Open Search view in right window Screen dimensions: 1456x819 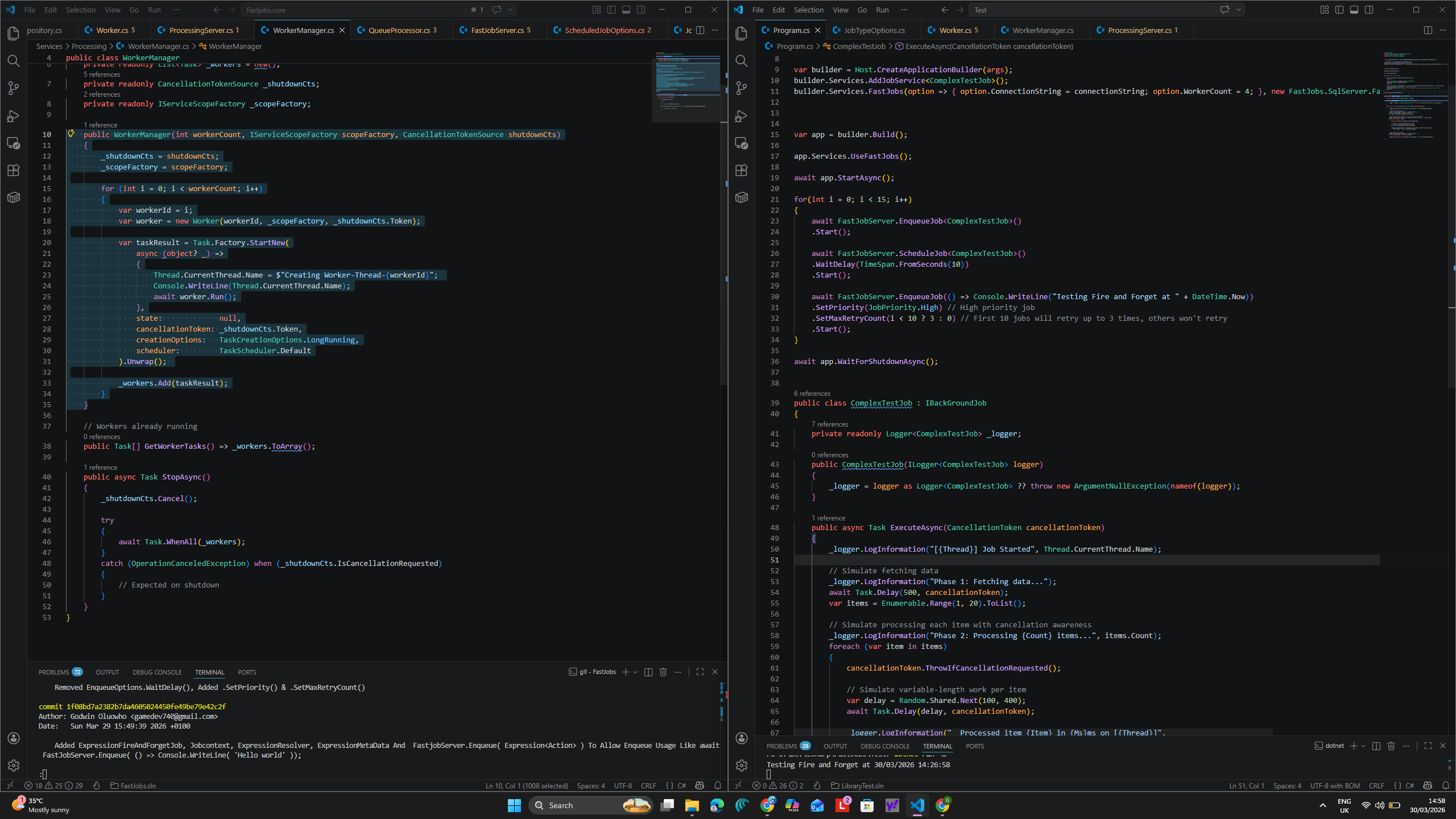(x=741, y=61)
